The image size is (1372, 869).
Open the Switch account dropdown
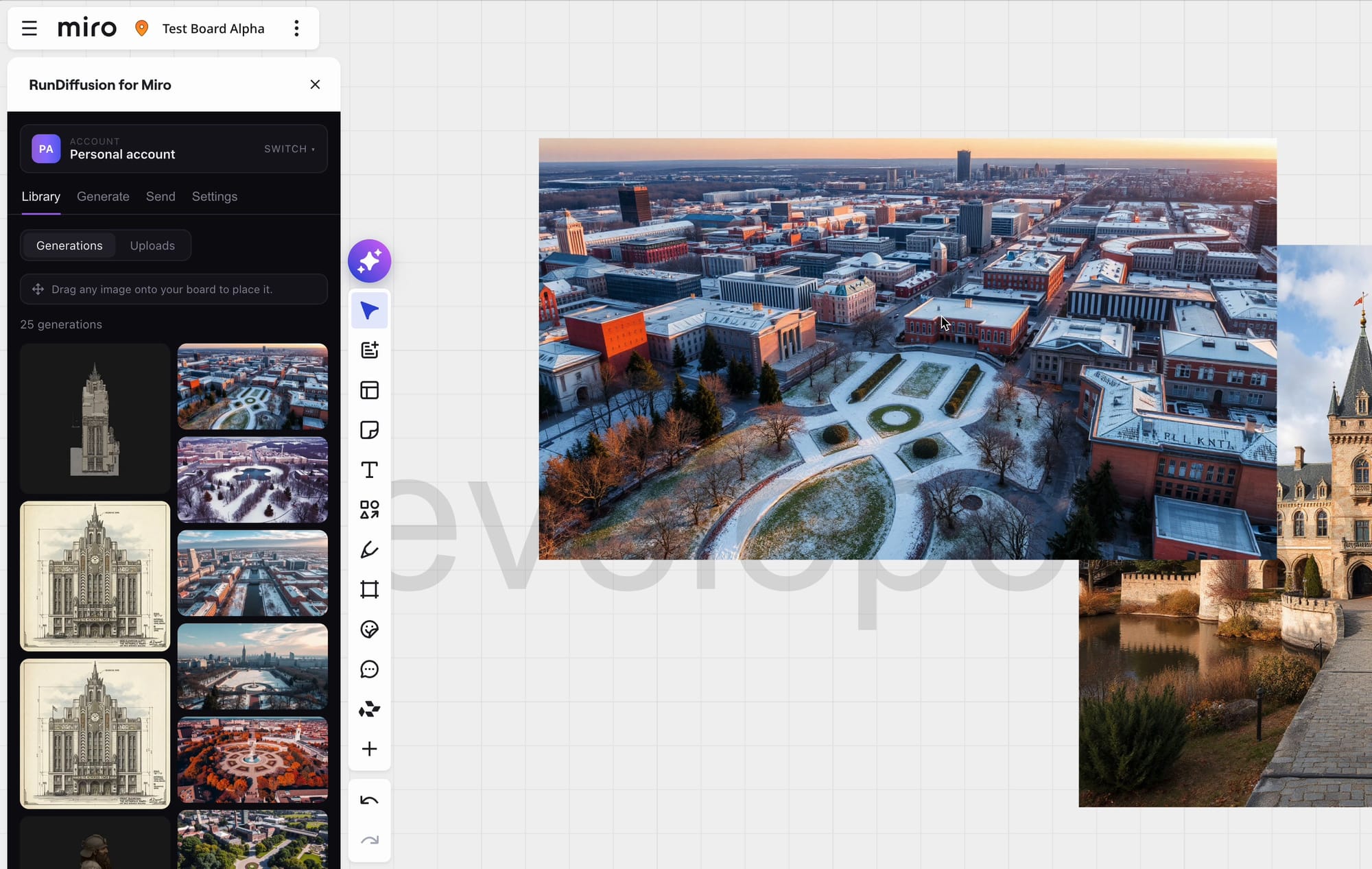click(289, 149)
